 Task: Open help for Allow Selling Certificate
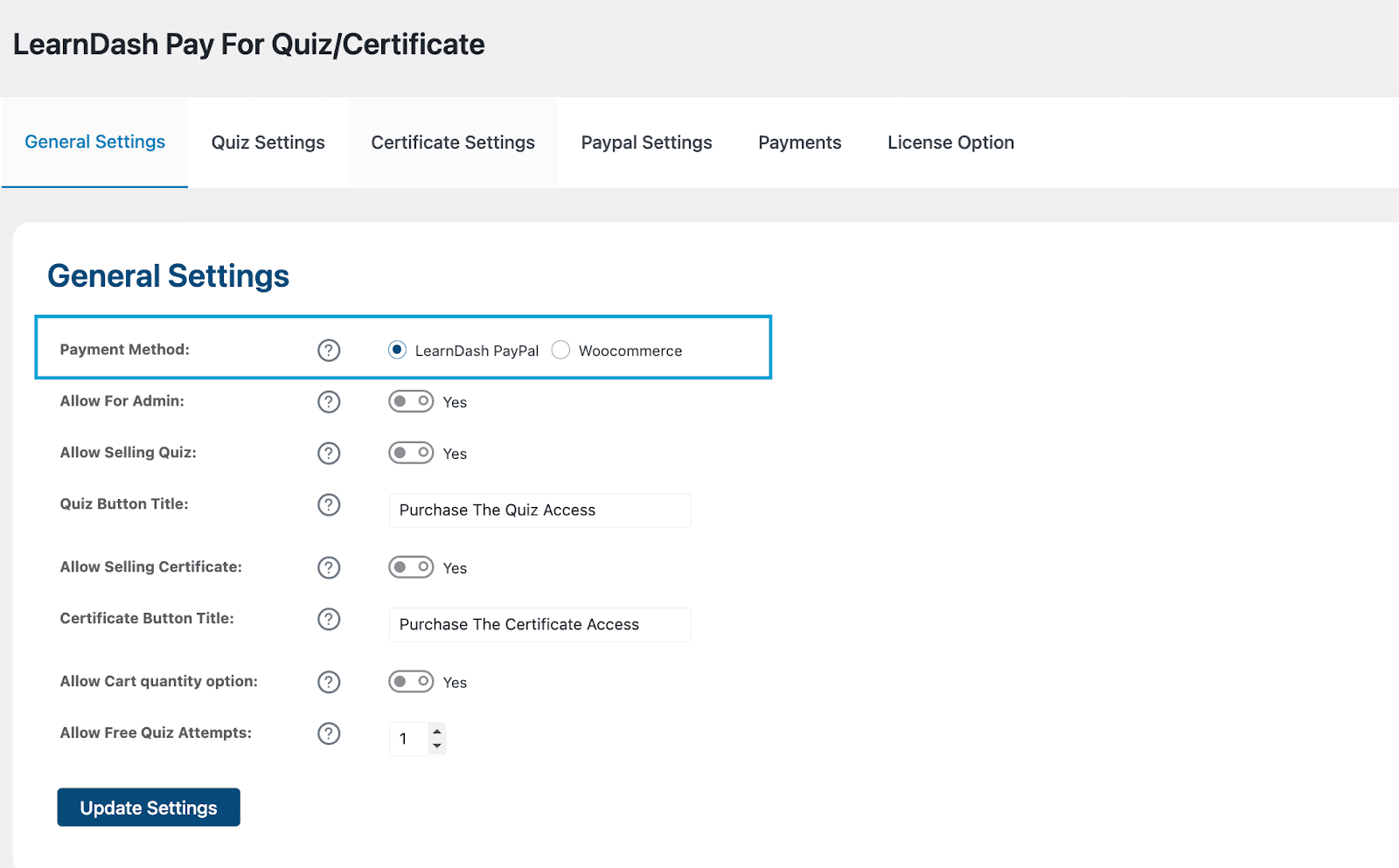[x=329, y=568]
